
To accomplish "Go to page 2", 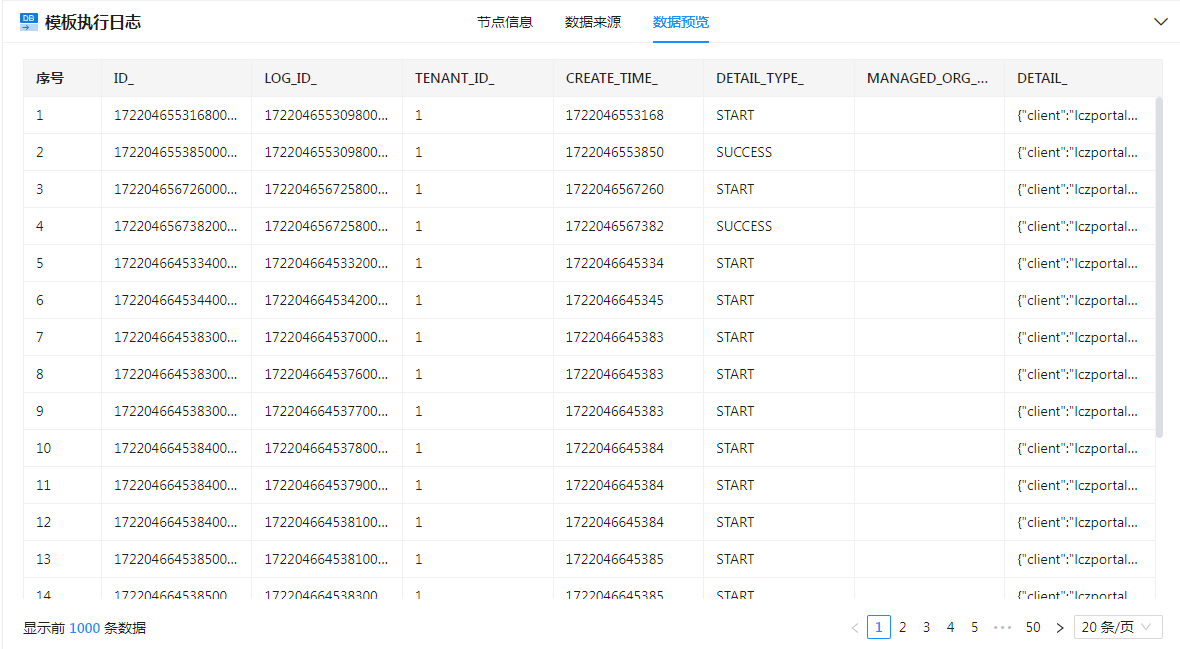I will [903, 628].
